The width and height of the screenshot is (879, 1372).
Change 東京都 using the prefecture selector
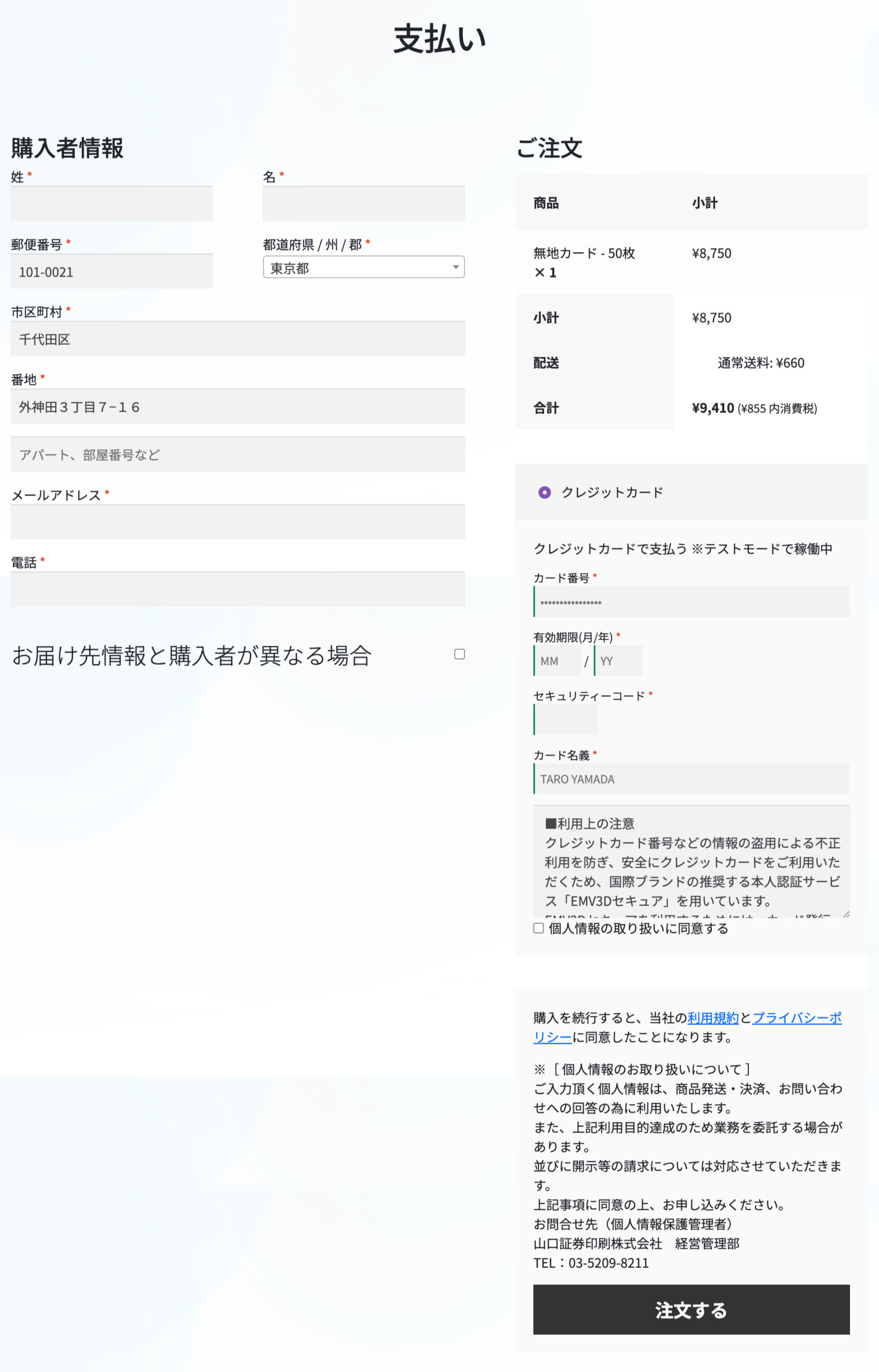click(x=364, y=267)
